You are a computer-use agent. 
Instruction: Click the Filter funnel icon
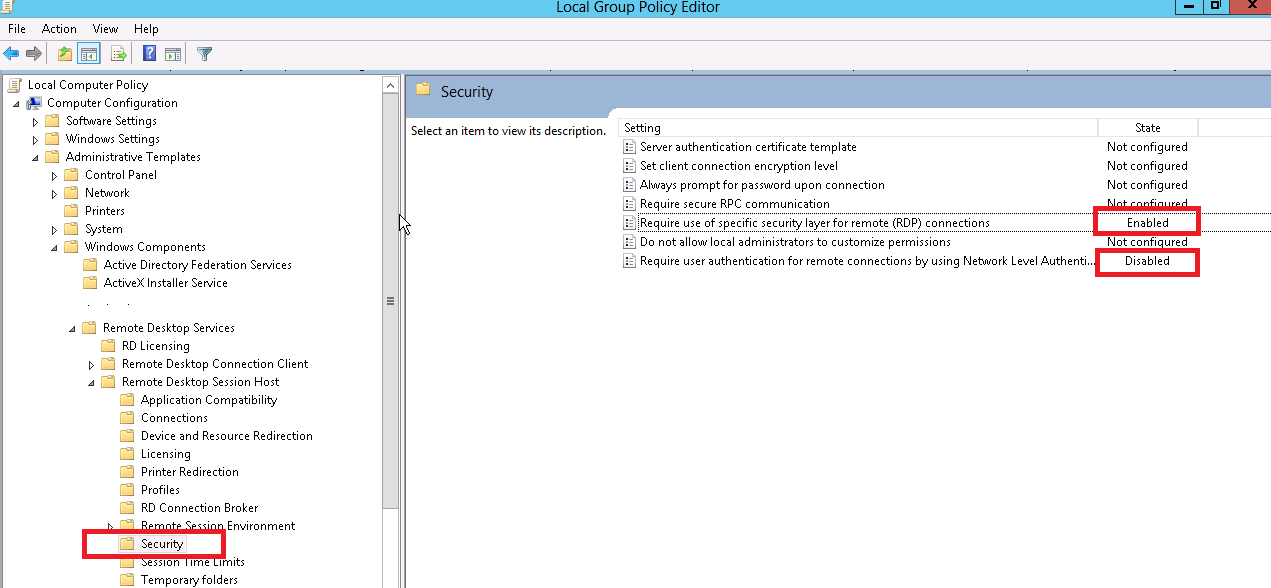(x=204, y=54)
